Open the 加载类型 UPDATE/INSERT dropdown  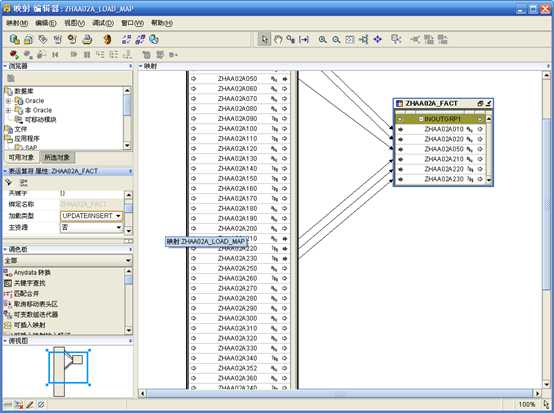118,216
